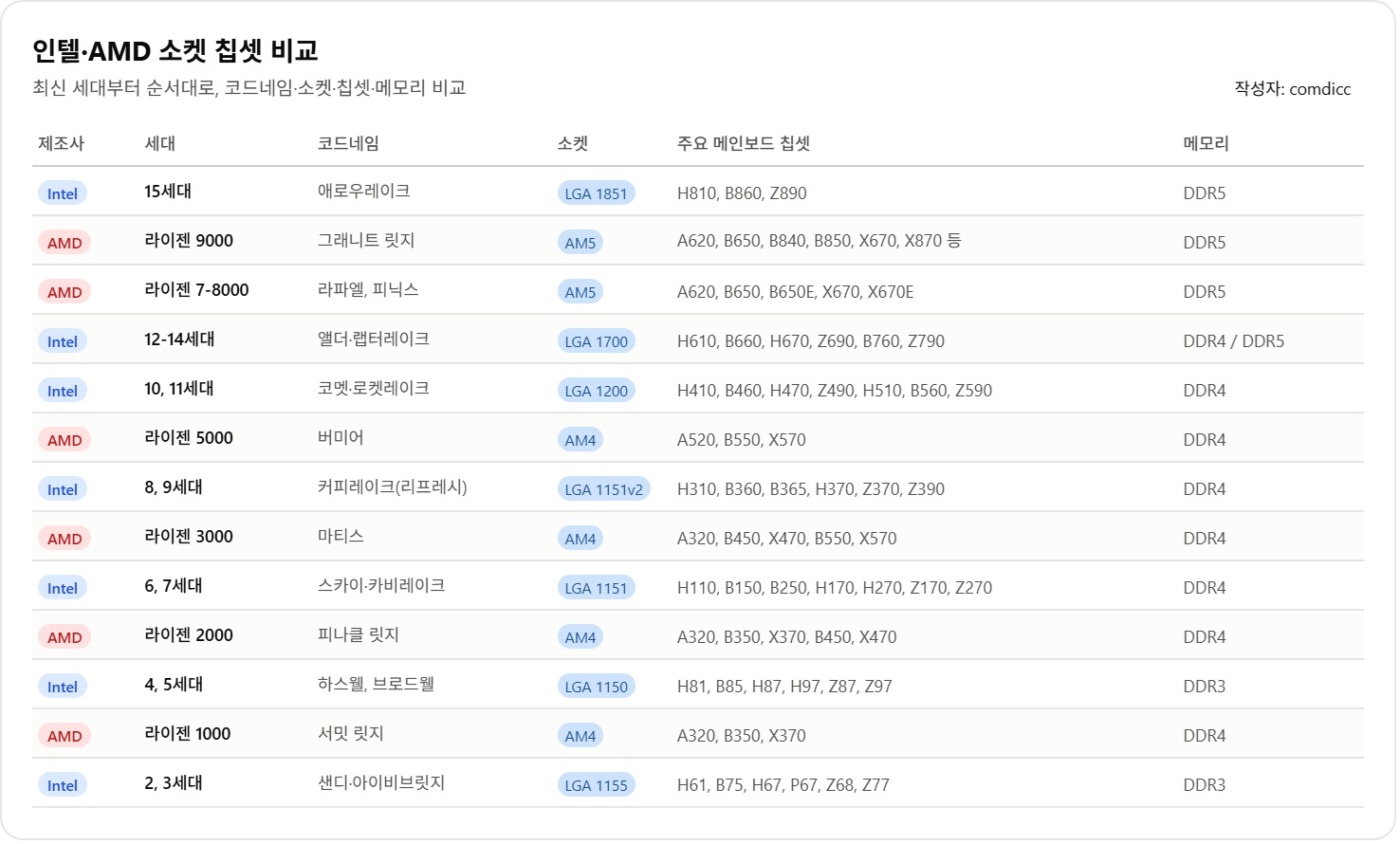Click the Intel badge in the 12-14세대 row

pos(63,341)
